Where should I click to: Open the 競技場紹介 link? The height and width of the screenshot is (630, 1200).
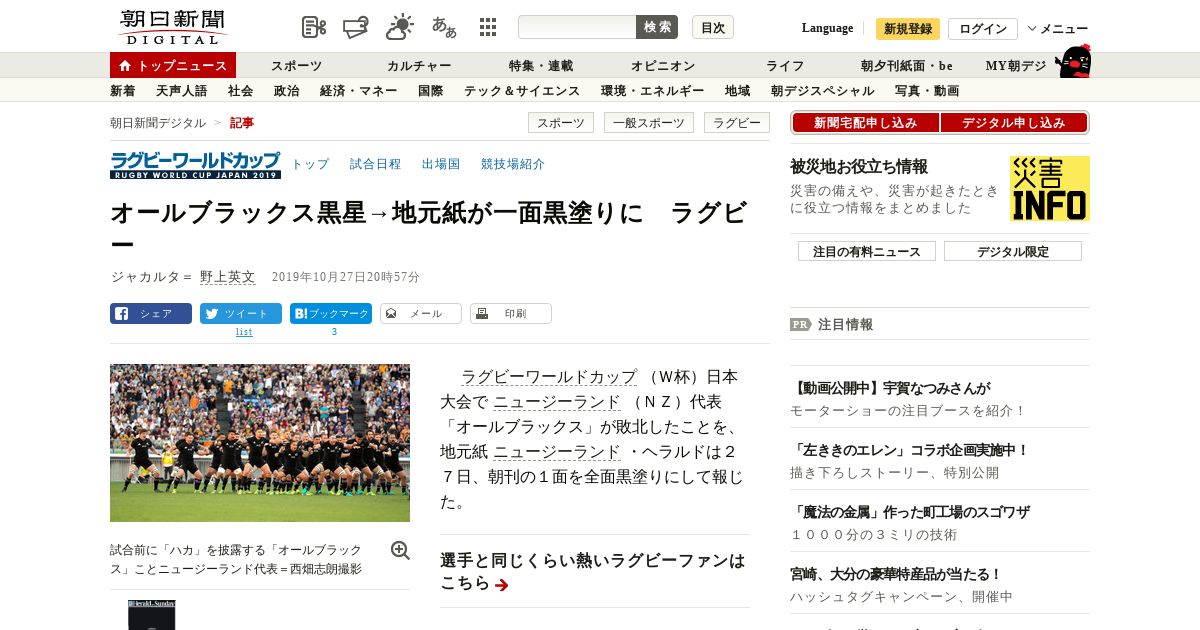[513, 164]
